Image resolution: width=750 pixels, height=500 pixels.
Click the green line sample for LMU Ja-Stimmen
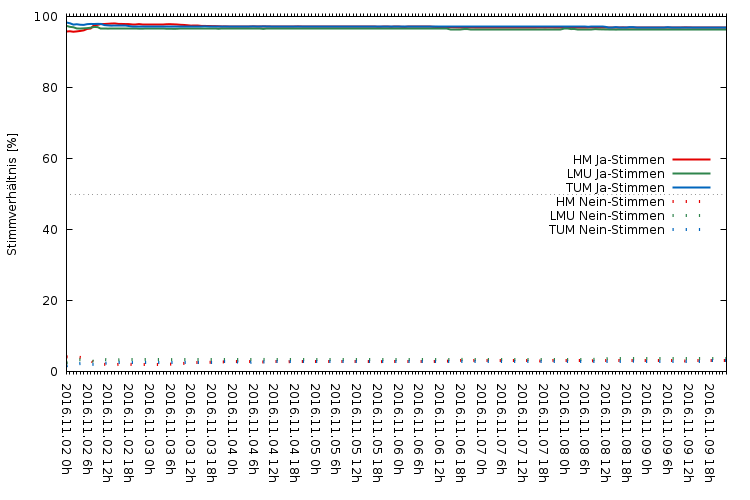click(692, 173)
